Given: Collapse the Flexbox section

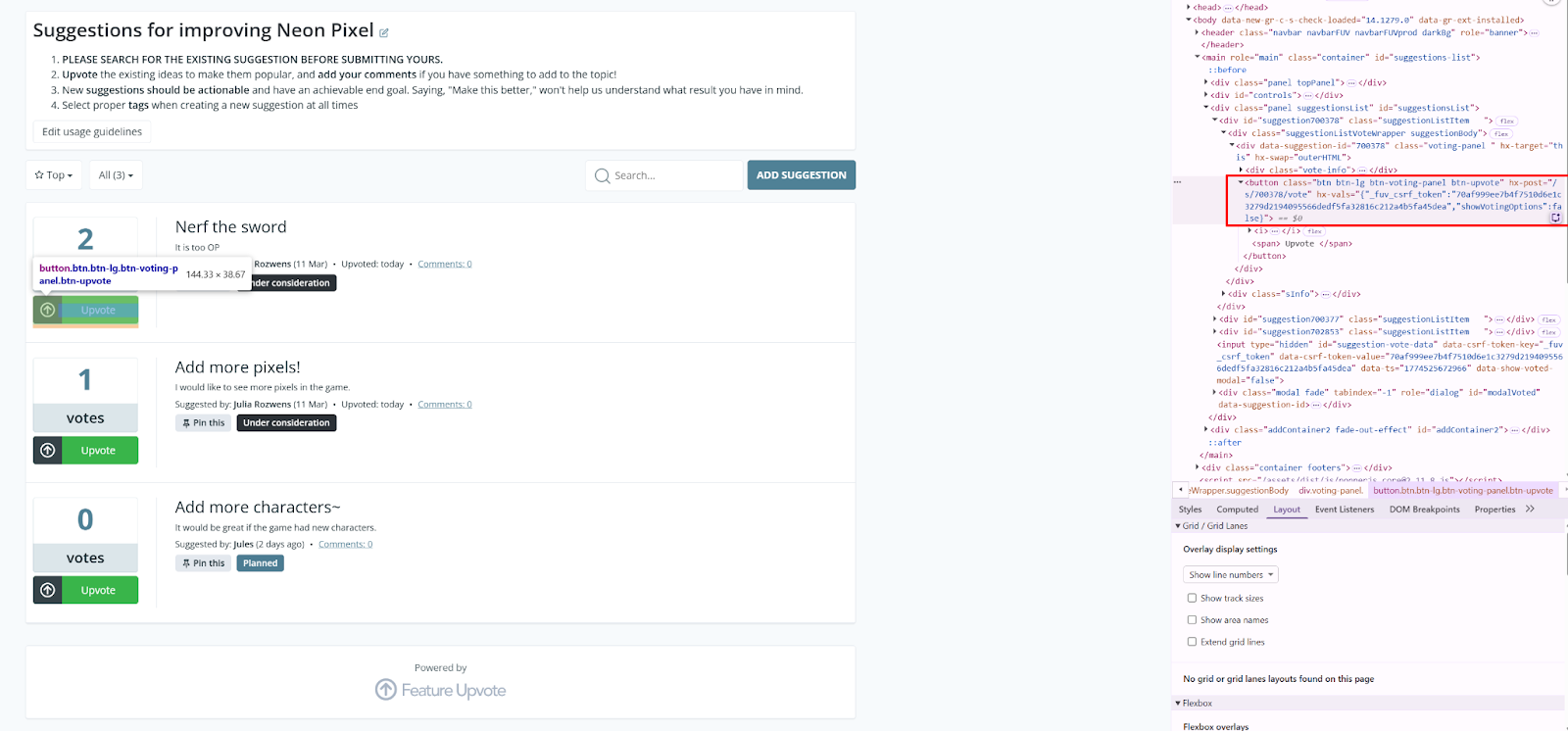Looking at the screenshot, I should pyautogui.click(x=1178, y=704).
